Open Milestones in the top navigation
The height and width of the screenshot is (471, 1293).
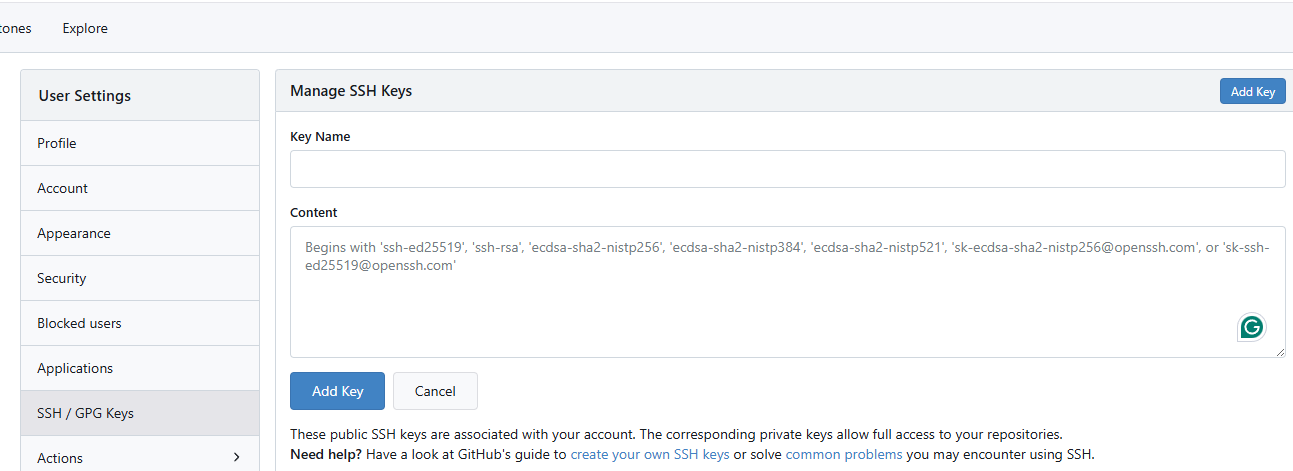[14, 28]
